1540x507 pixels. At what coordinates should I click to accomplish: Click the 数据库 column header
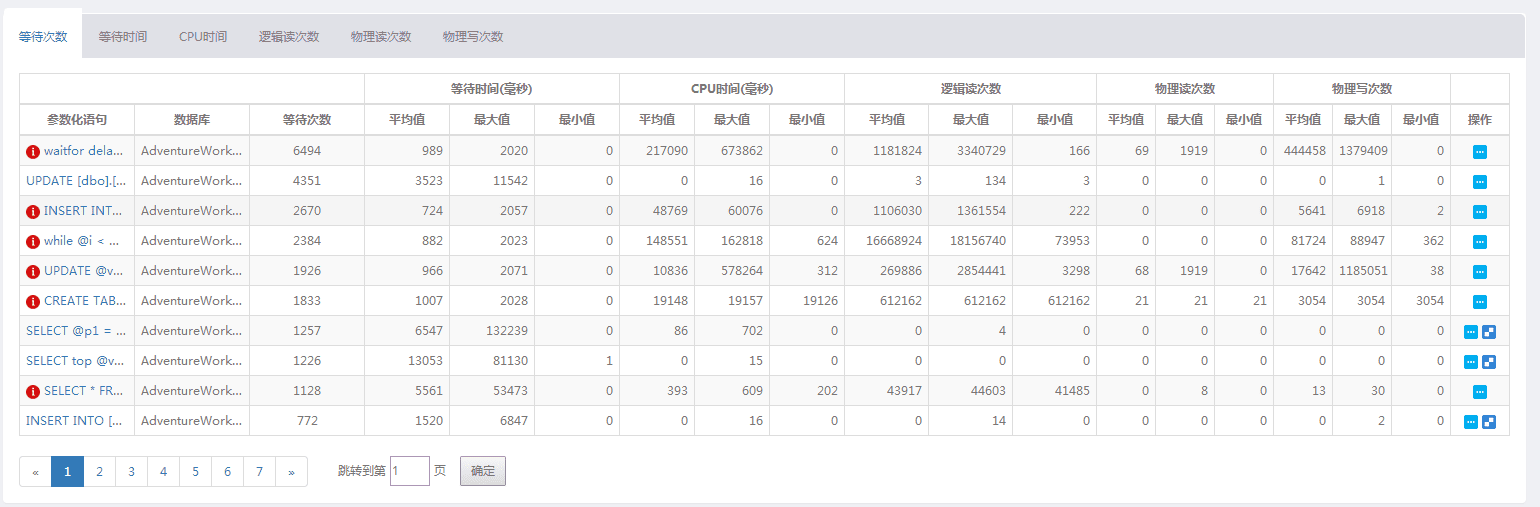click(192, 120)
